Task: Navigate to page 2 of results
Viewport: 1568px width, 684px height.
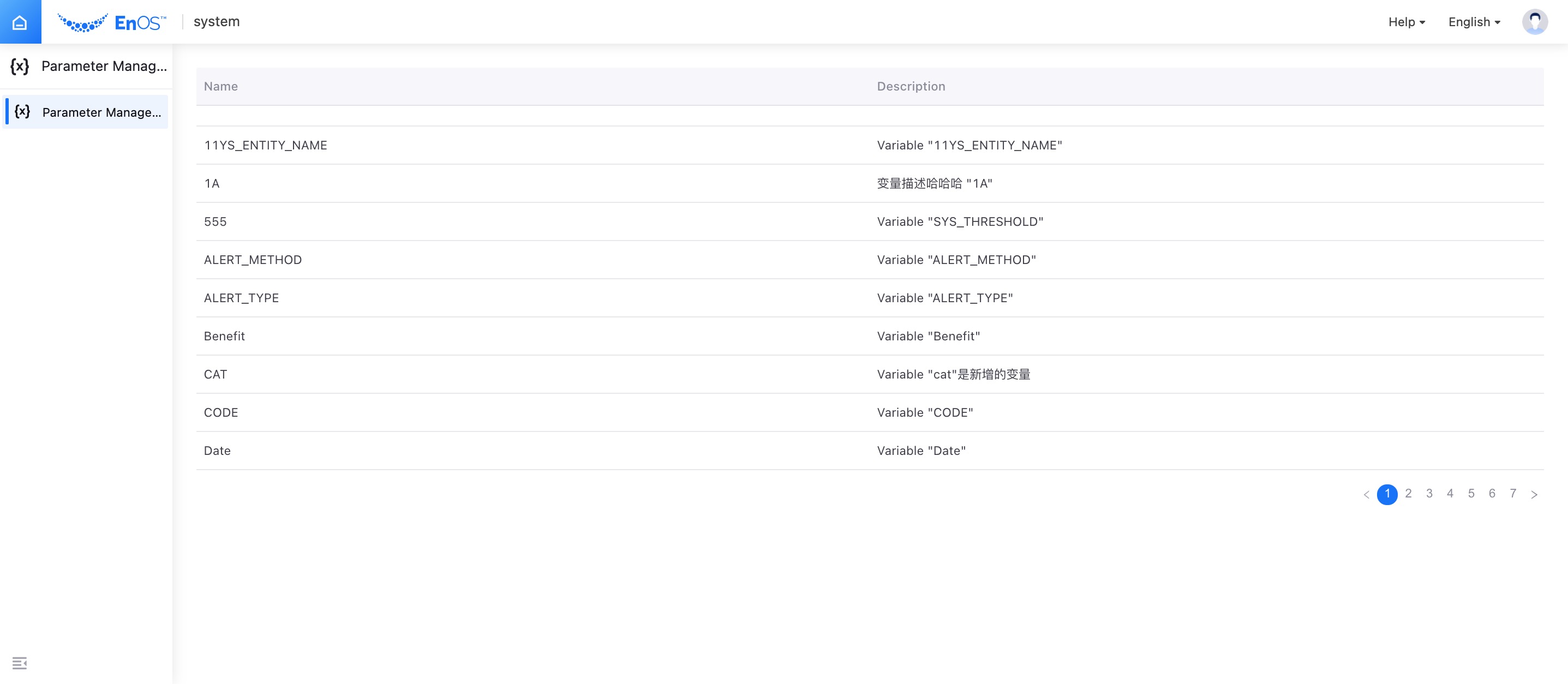Action: tap(1408, 494)
